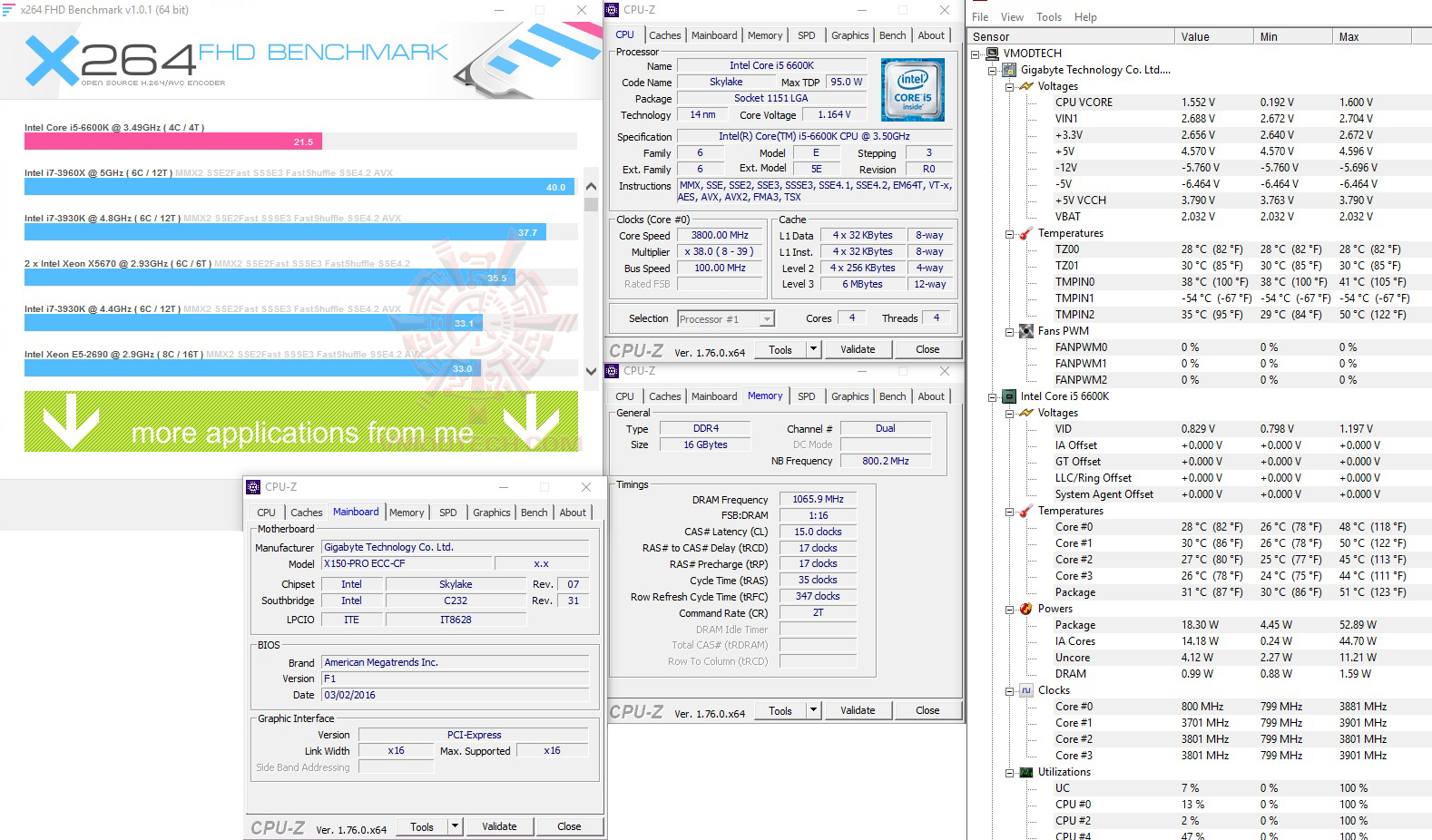Click the Intel Core i5-6600K benchmark result bar
This screenshot has width=1432, height=840.
172,142
